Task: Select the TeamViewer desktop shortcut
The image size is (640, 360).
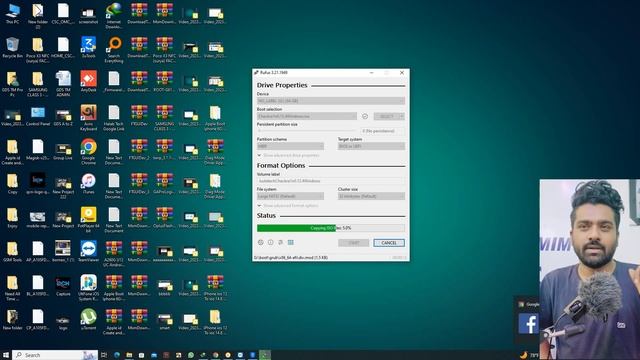Action: pyautogui.click(x=88, y=251)
